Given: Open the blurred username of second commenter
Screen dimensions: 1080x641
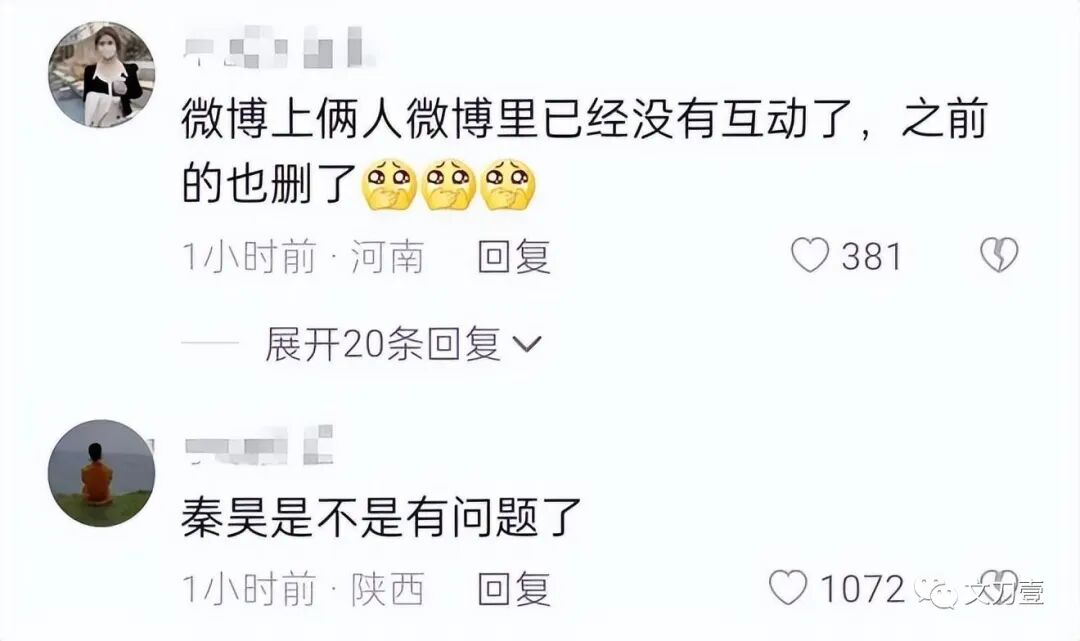Looking at the screenshot, I should click(x=259, y=445).
